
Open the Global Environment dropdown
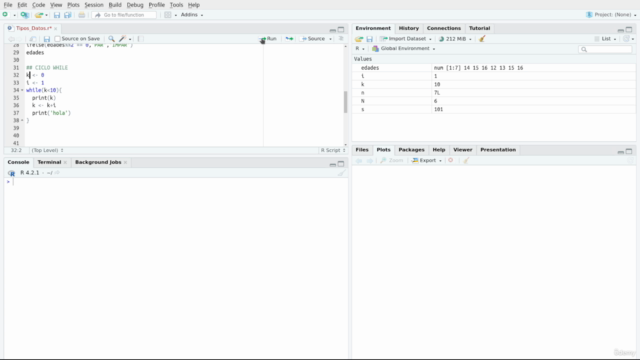pos(403,49)
